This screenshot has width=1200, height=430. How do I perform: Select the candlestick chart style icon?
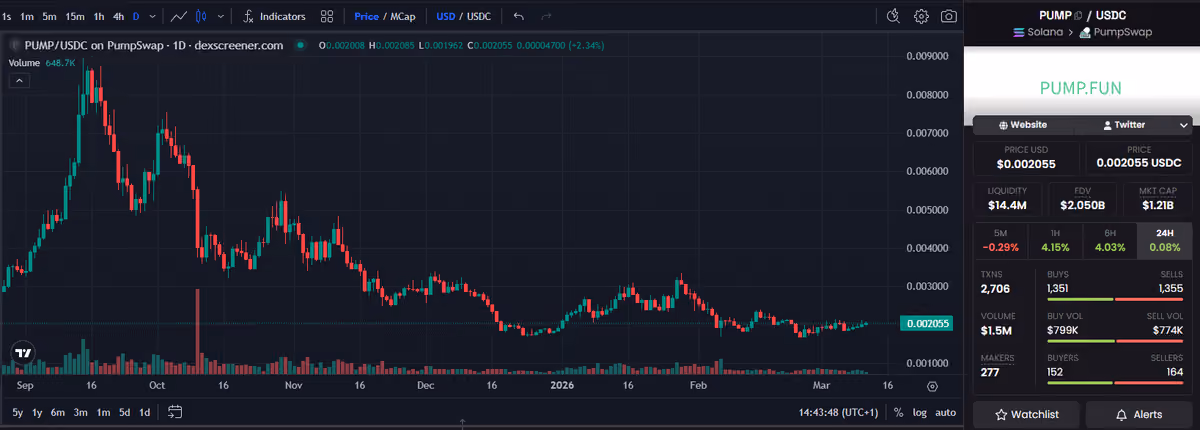pos(202,16)
